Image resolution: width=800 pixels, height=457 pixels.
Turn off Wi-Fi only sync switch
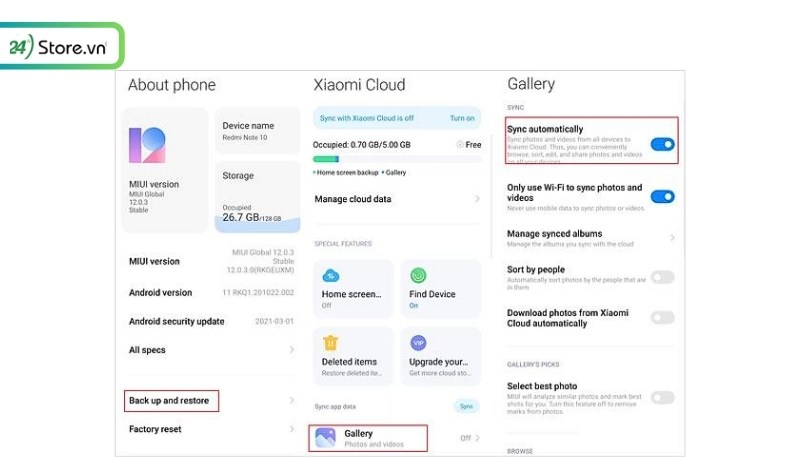tap(662, 196)
